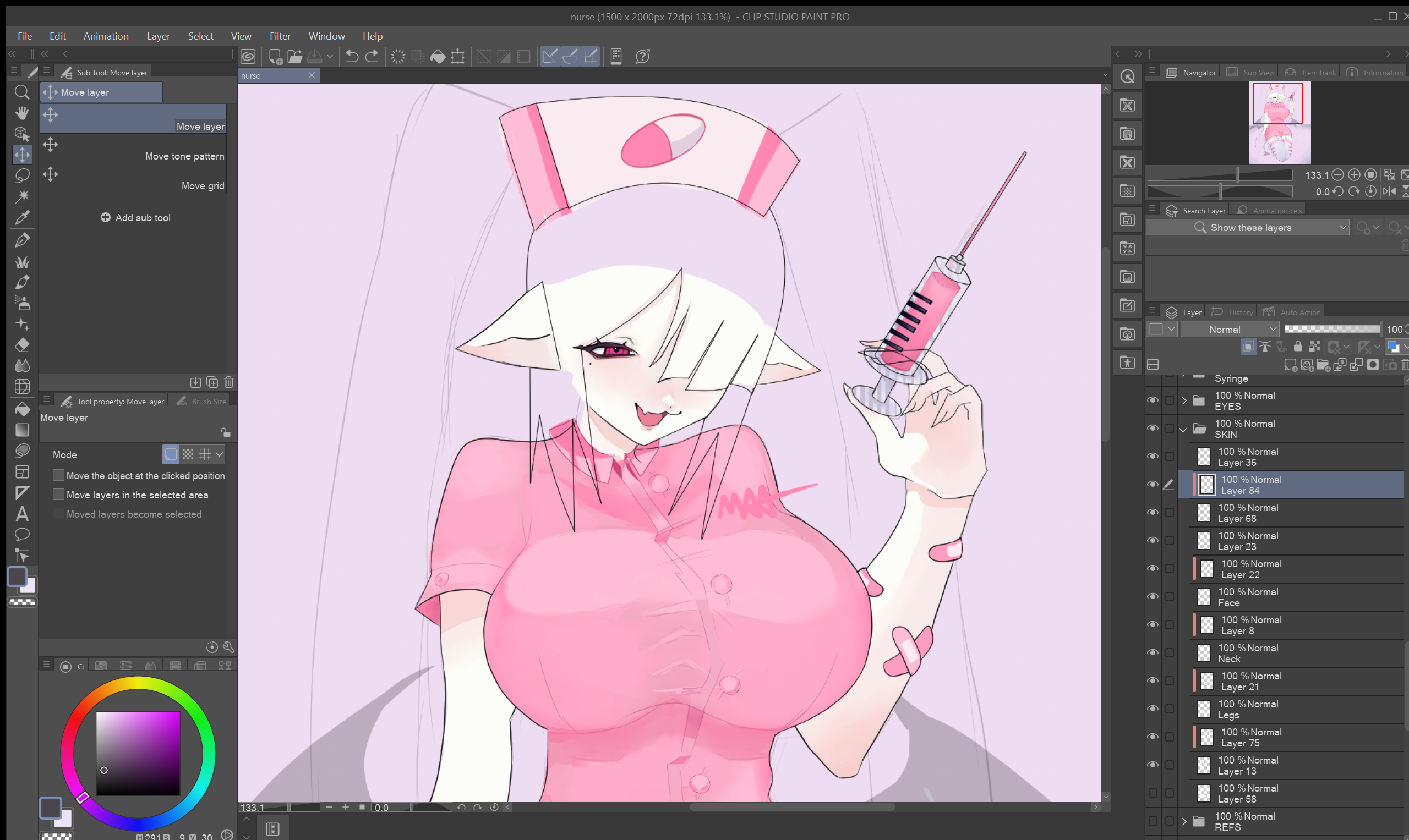Image resolution: width=1409 pixels, height=840 pixels.
Task: Click the Undo arrow icon
Action: [x=352, y=56]
